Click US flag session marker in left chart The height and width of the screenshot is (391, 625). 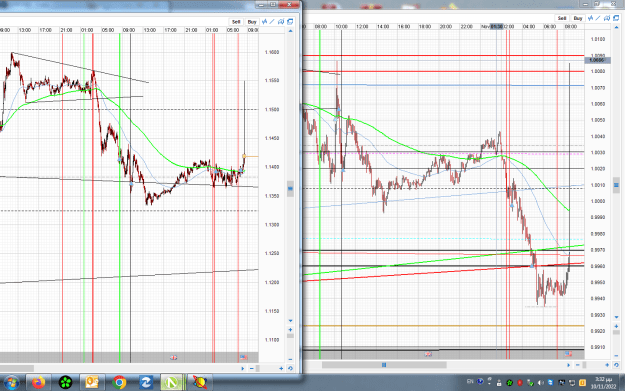[244, 358]
